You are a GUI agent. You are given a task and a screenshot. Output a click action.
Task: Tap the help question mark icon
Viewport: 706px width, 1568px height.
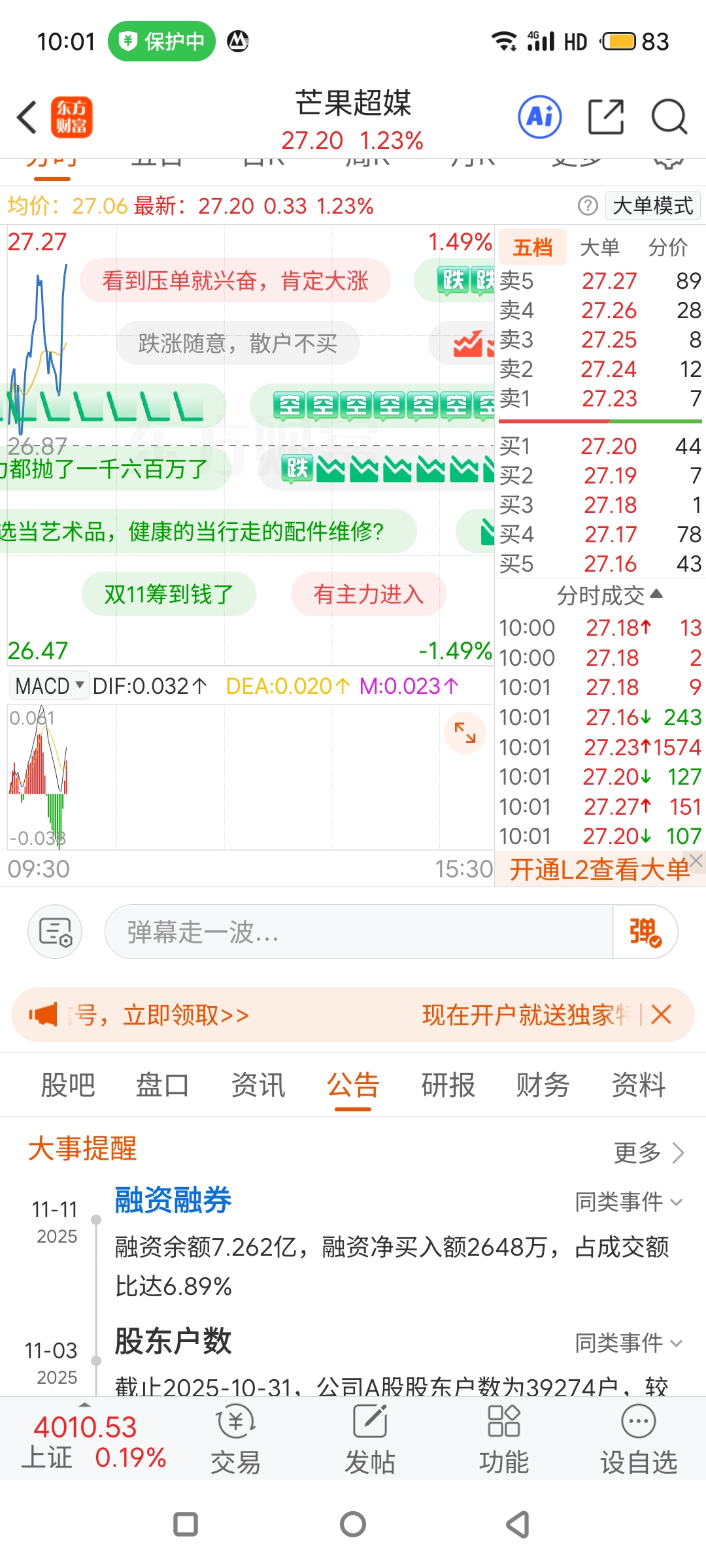[x=588, y=206]
